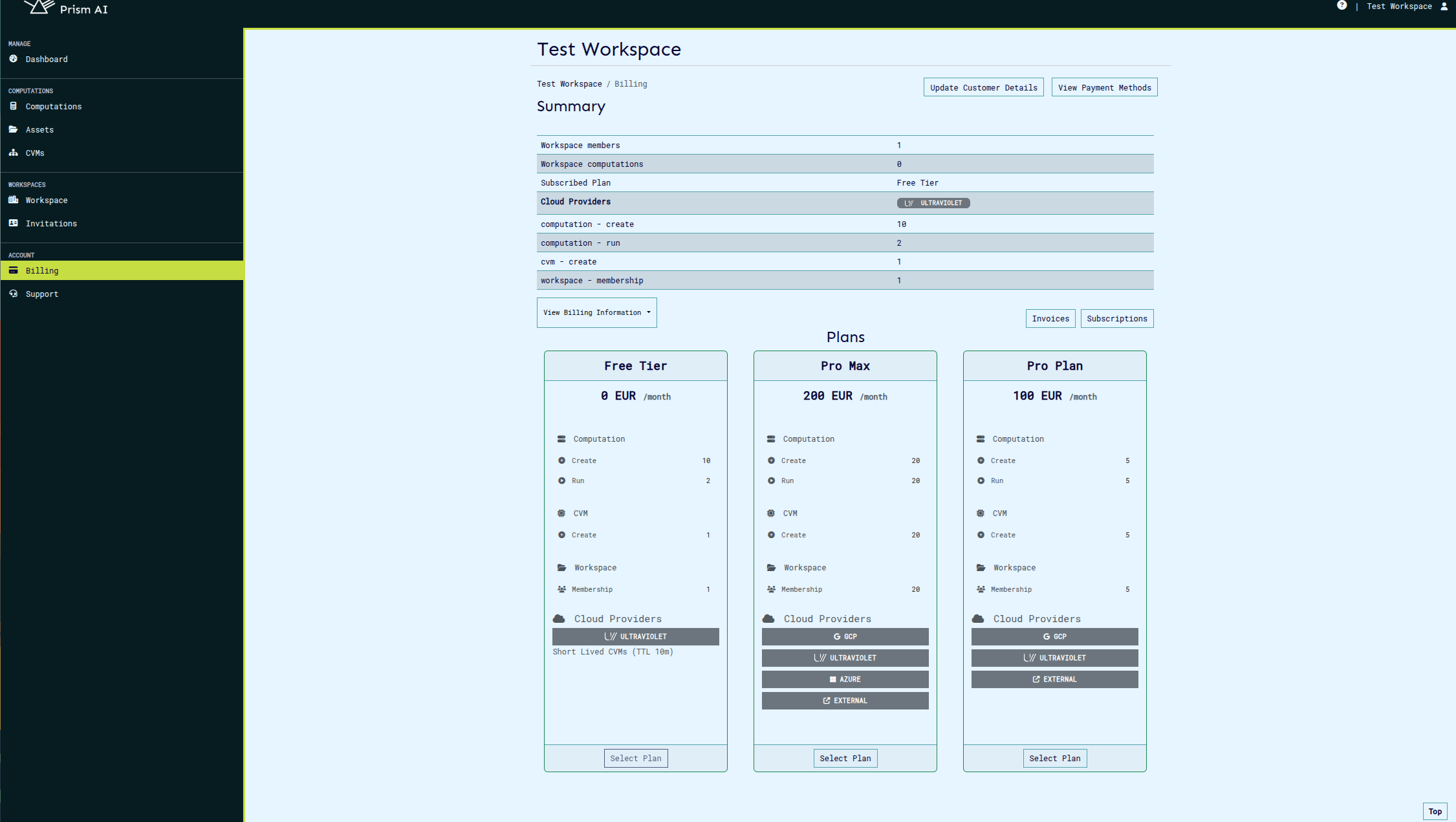1456x822 pixels.
Task: Click the Workspace sidebar icon
Action: pyautogui.click(x=14, y=200)
